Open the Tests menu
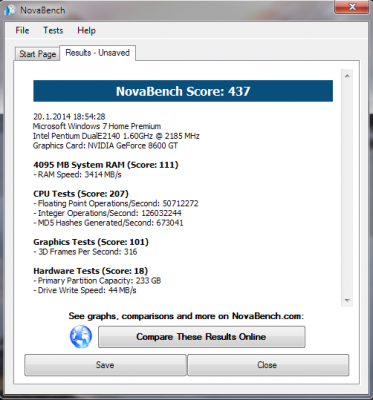 click(x=53, y=30)
